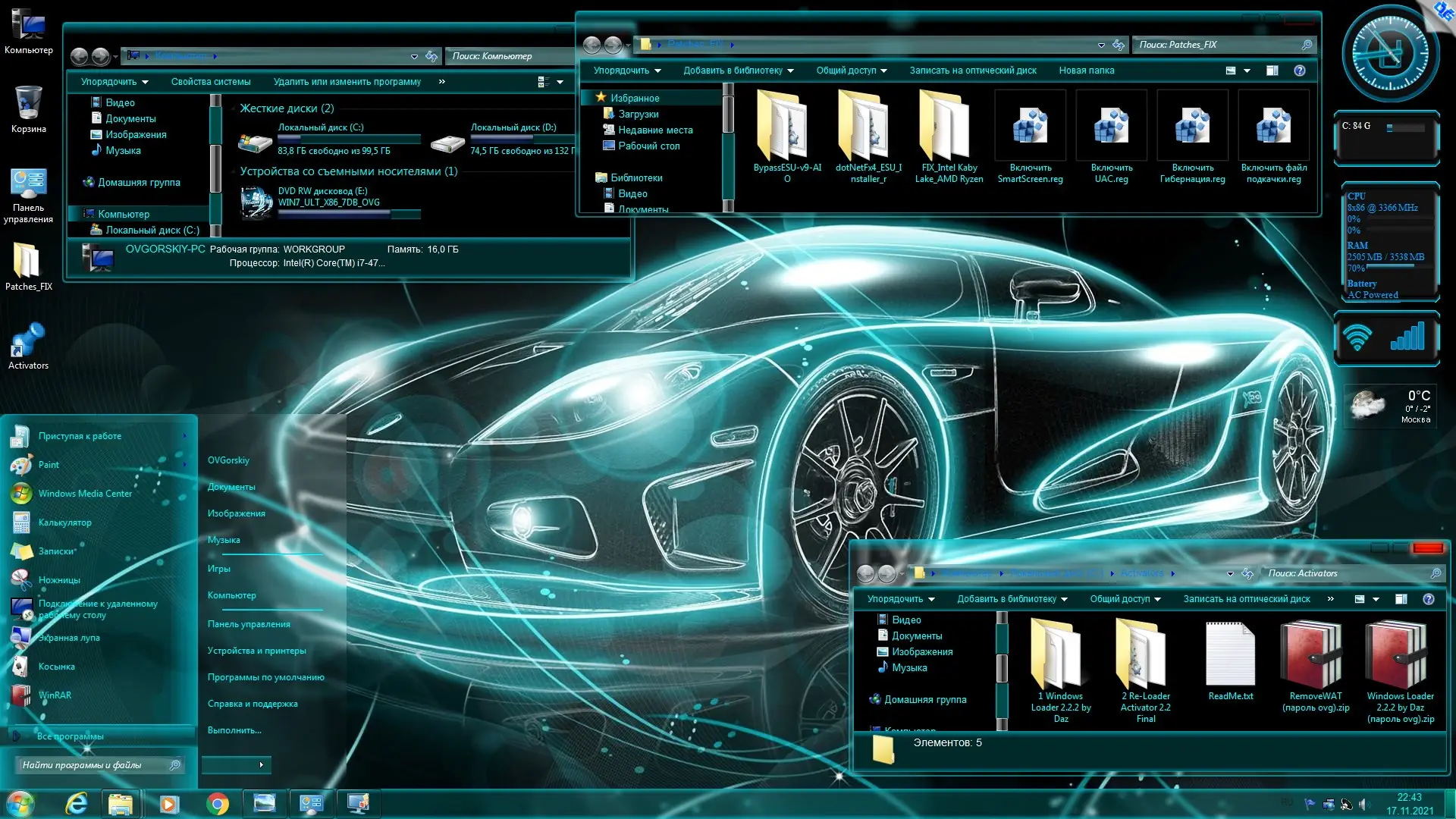Open the Wi-Fi signal gadget
Screen dimensions: 1456x819
coord(1357,337)
